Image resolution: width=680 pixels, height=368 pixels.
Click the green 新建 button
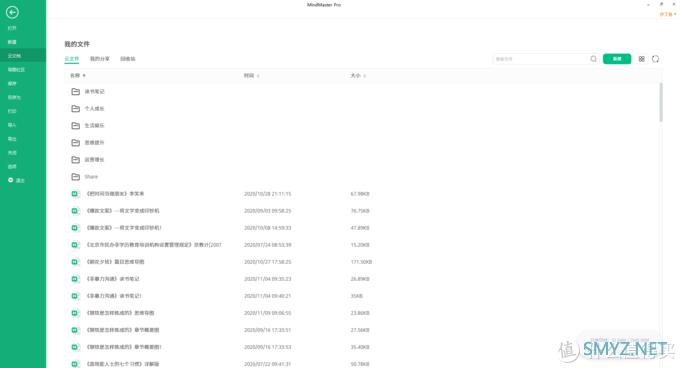(x=617, y=59)
